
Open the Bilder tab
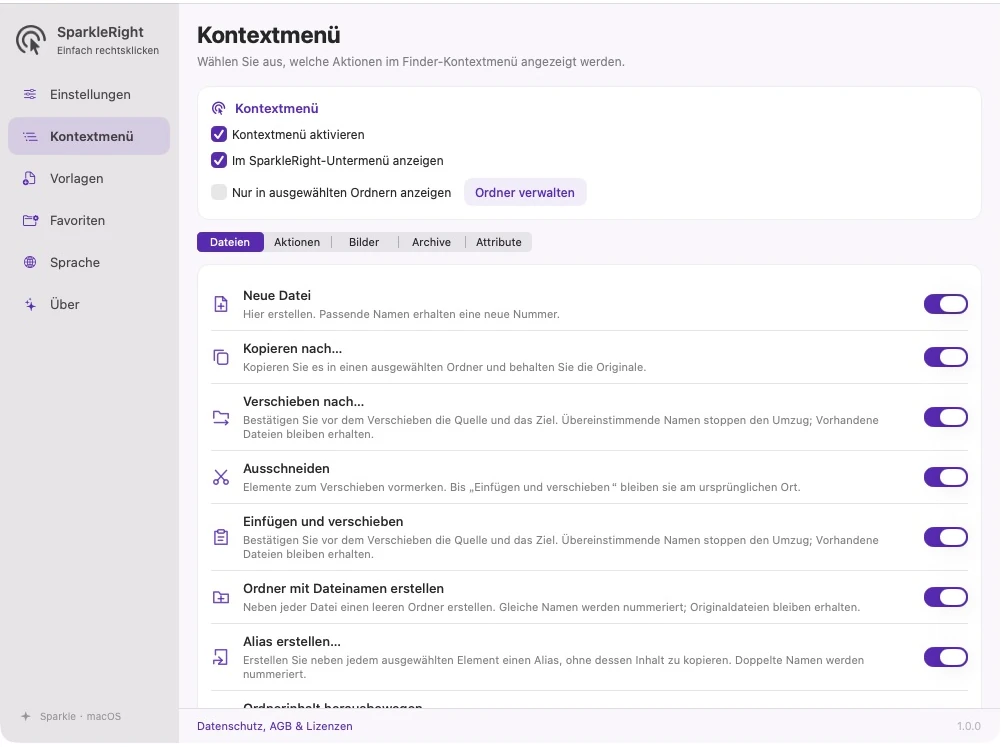point(364,242)
